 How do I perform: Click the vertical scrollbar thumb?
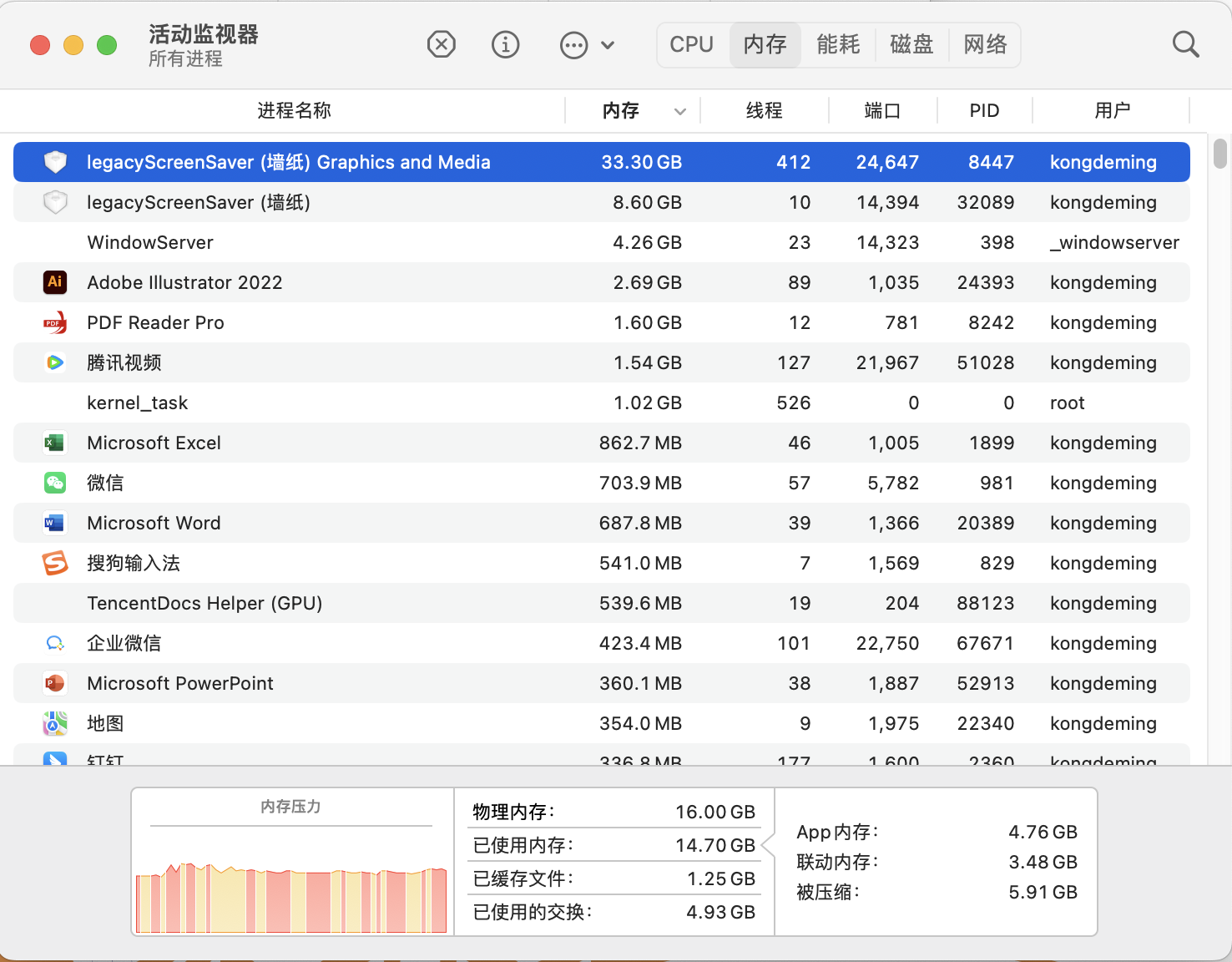coord(1219,154)
